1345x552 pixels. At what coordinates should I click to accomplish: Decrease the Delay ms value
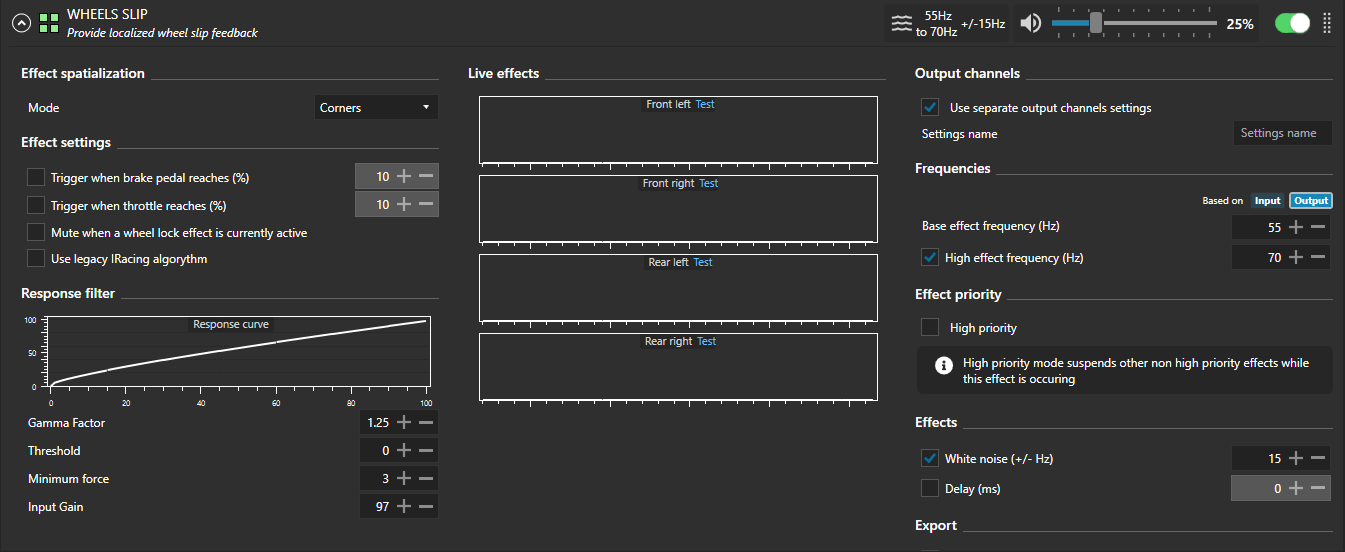click(1318, 488)
